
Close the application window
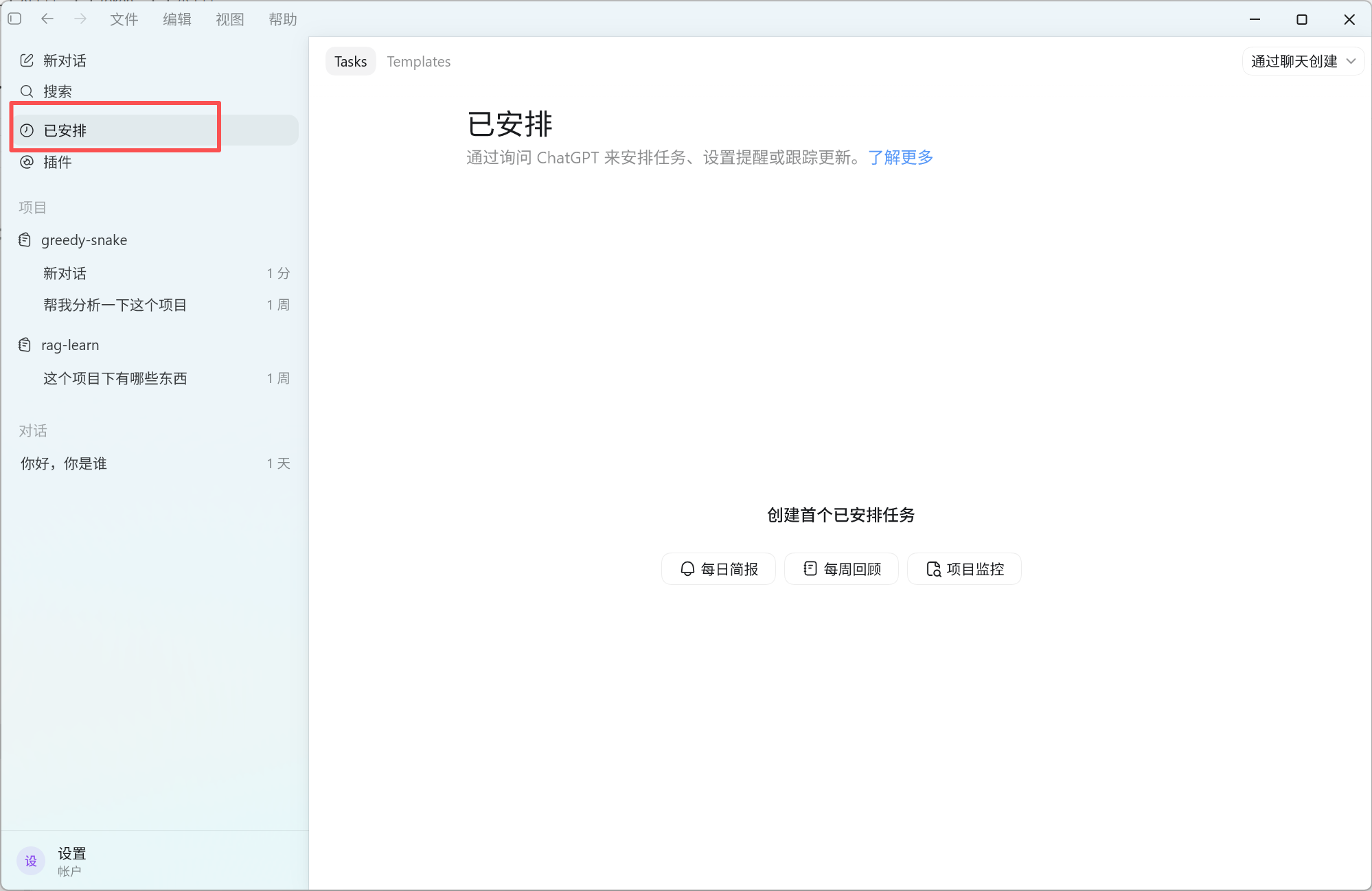1349,19
